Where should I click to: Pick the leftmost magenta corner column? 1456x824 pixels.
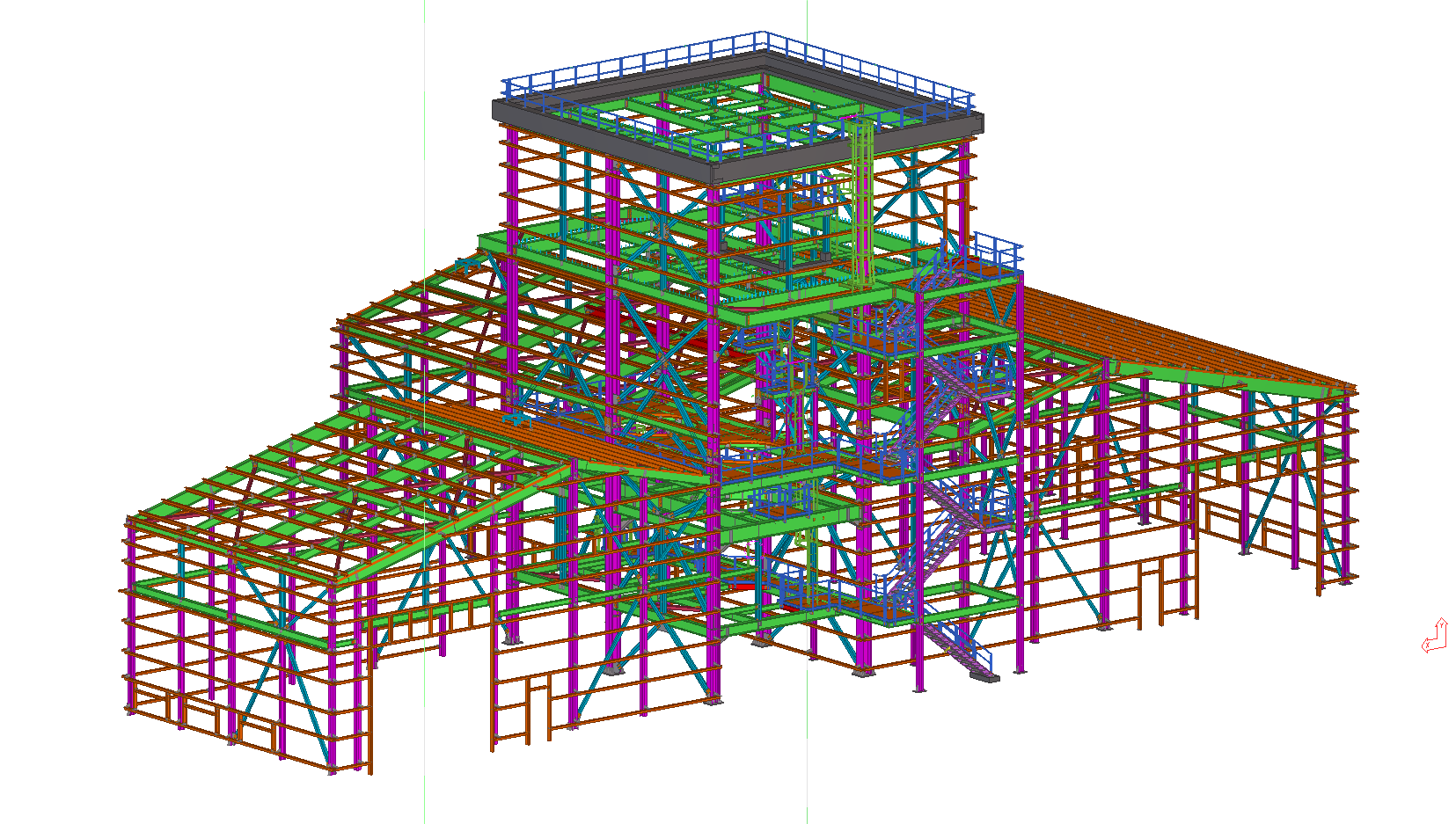click(130, 616)
